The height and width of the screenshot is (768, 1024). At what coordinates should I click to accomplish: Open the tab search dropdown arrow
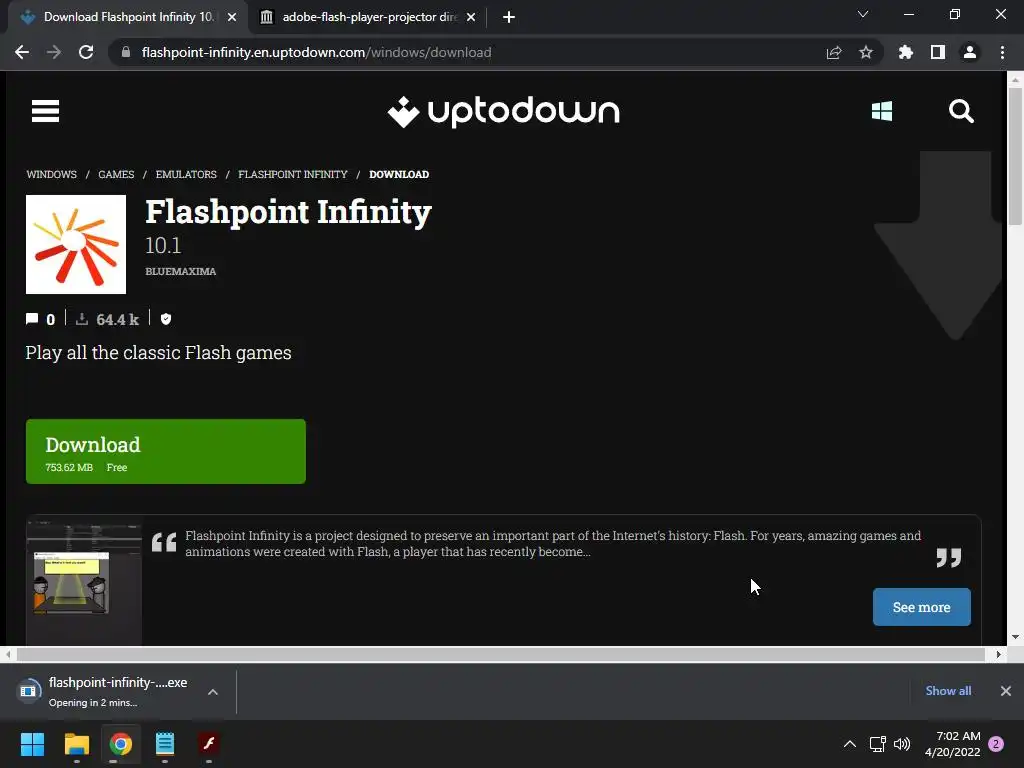[x=863, y=14]
